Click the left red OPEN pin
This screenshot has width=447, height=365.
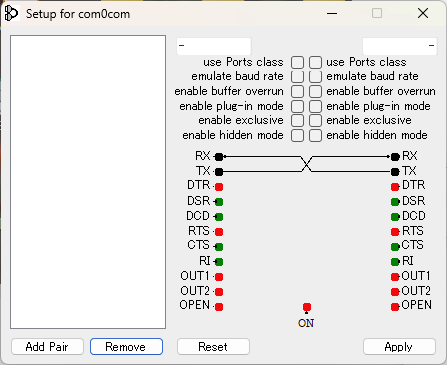coord(219,307)
